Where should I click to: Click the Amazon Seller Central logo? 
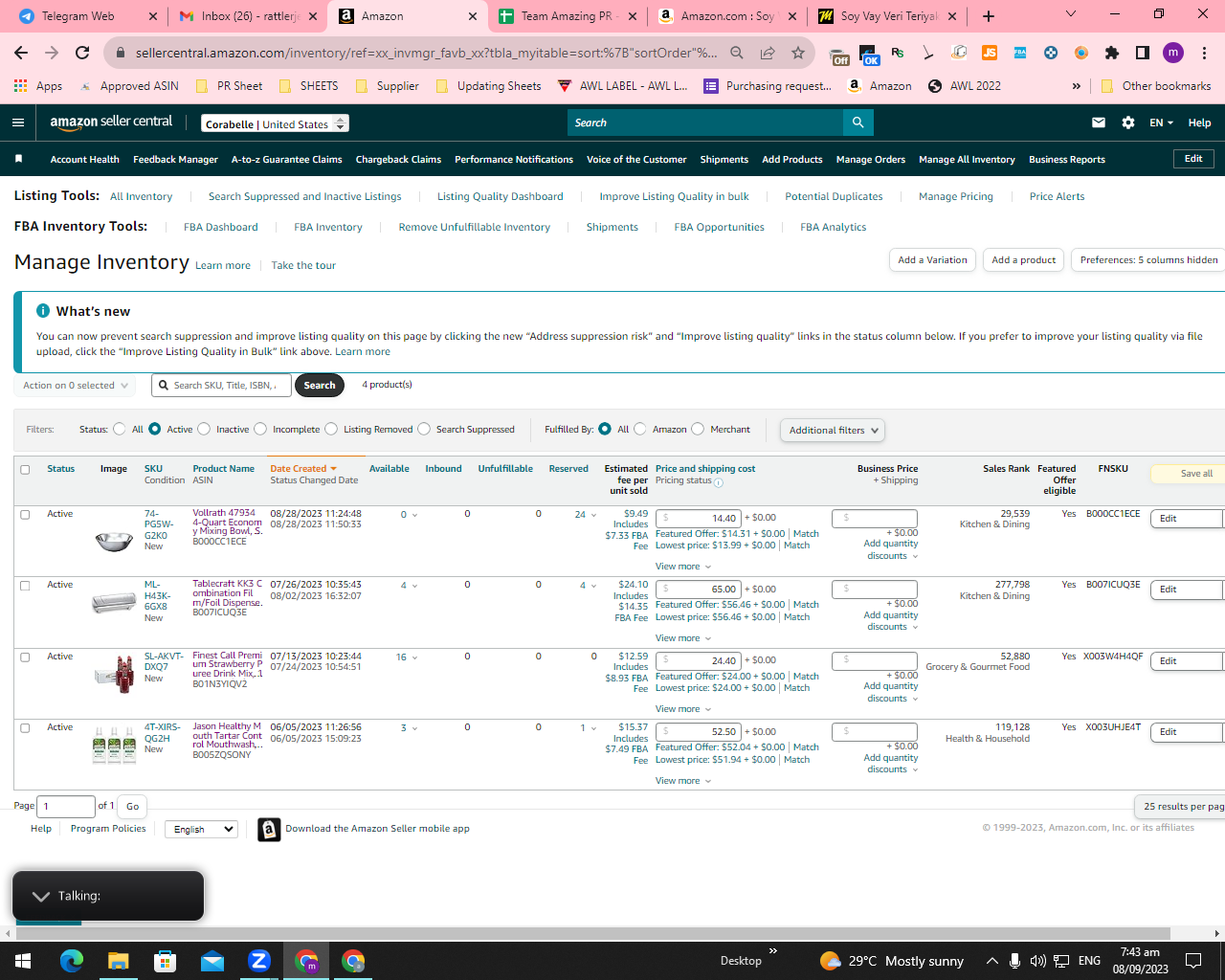111,122
